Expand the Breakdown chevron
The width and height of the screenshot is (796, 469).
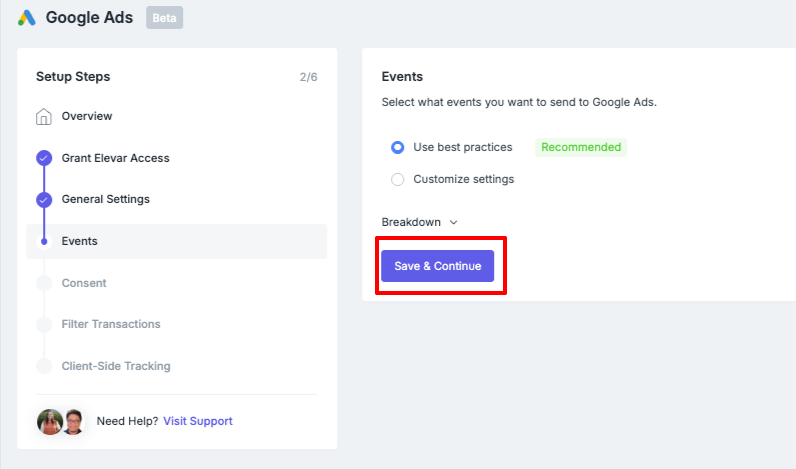coord(454,222)
